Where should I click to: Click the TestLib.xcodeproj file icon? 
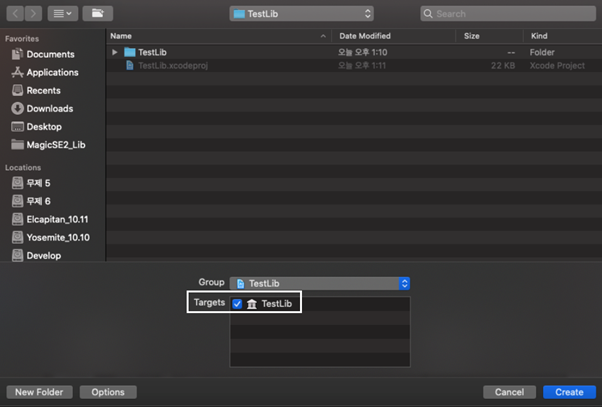pyautogui.click(x=130, y=66)
